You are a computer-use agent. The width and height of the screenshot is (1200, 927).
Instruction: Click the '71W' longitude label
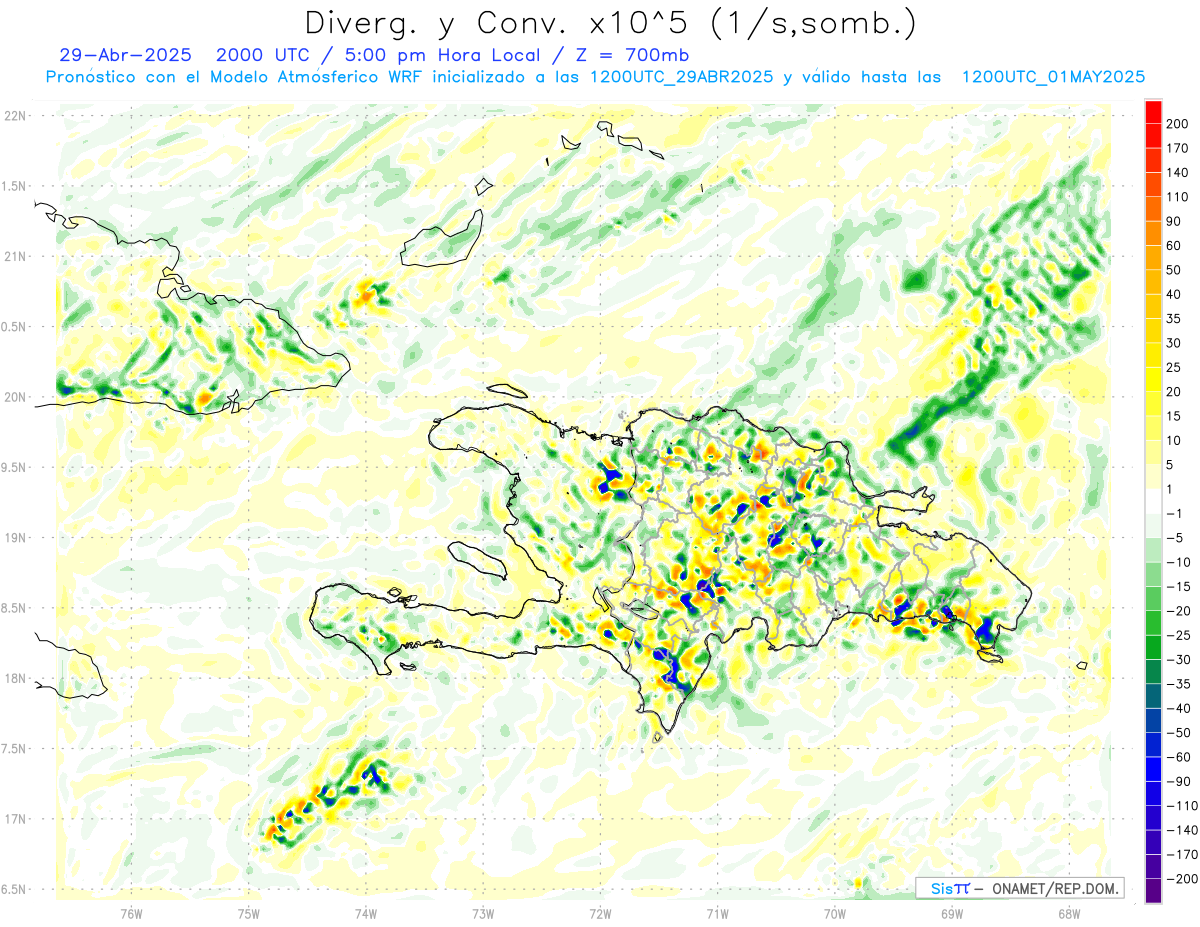point(717,913)
